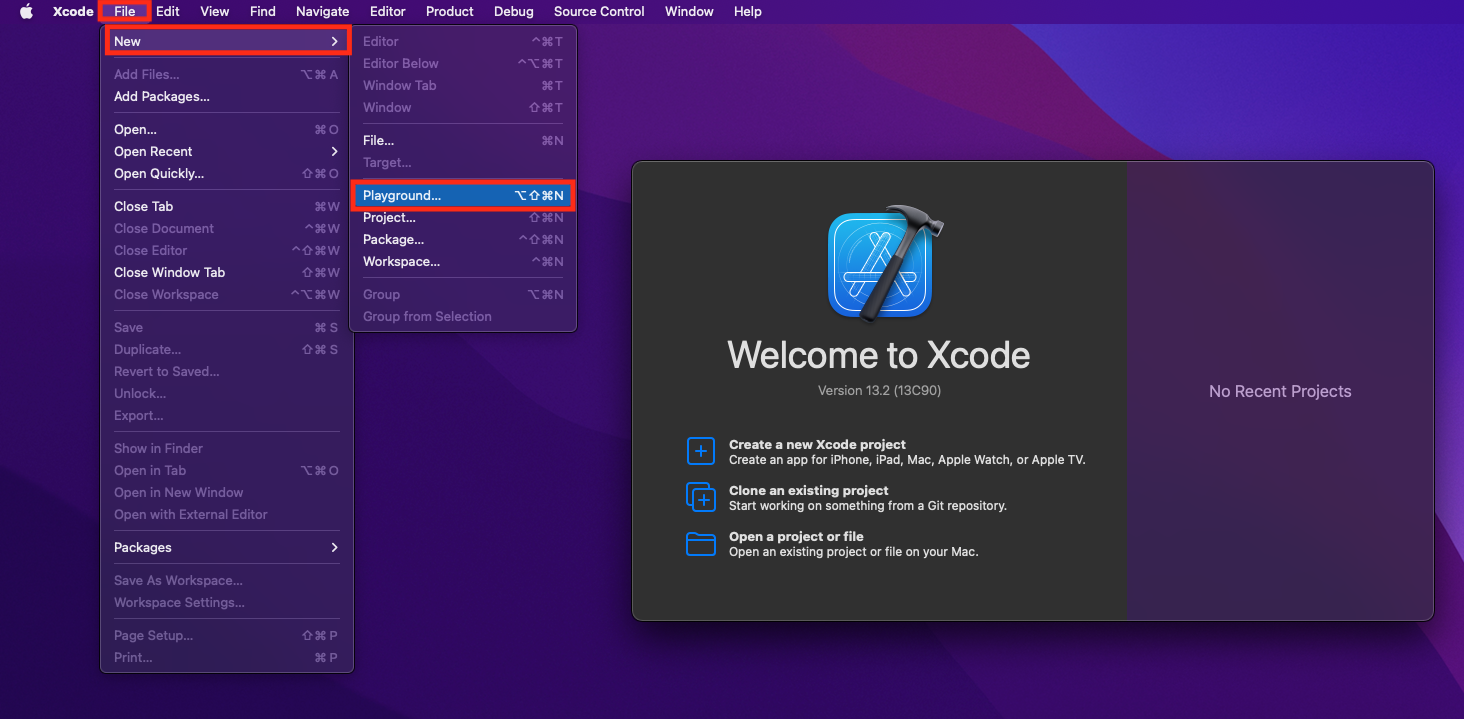Click Add Packages... in File menu
The height and width of the screenshot is (719, 1464).
[x=161, y=96]
